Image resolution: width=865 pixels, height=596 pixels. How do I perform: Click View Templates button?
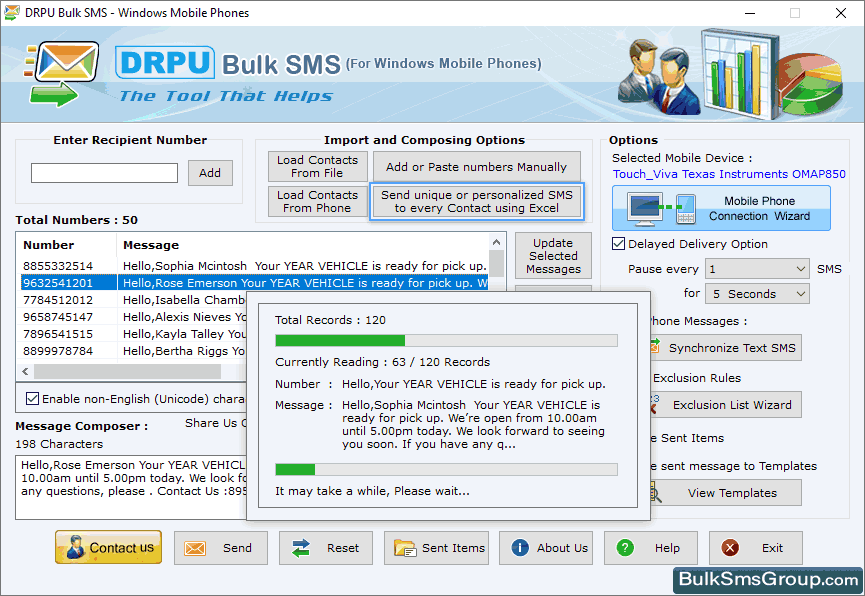click(x=725, y=492)
